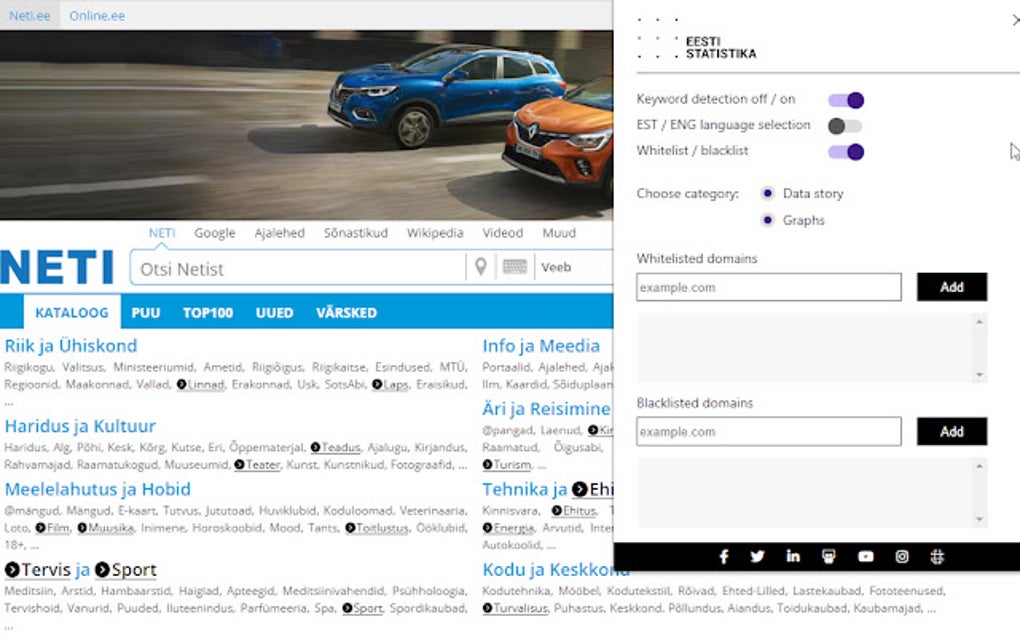Open the Instagram icon in the footer

pyautogui.click(x=902, y=557)
